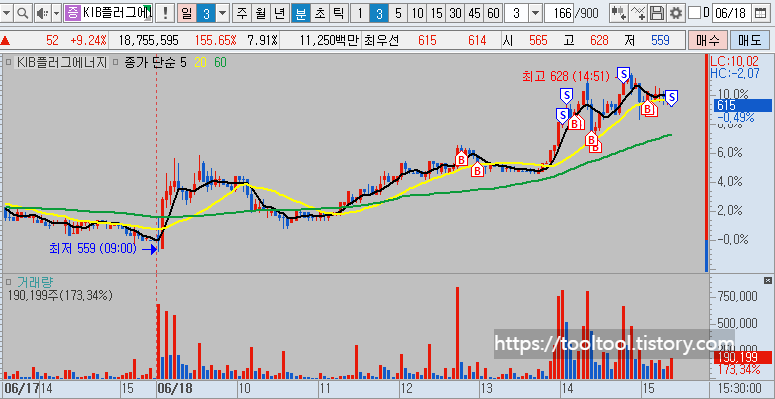Click the 155.65% value
This screenshot has width=775, height=399.
coord(215,41)
